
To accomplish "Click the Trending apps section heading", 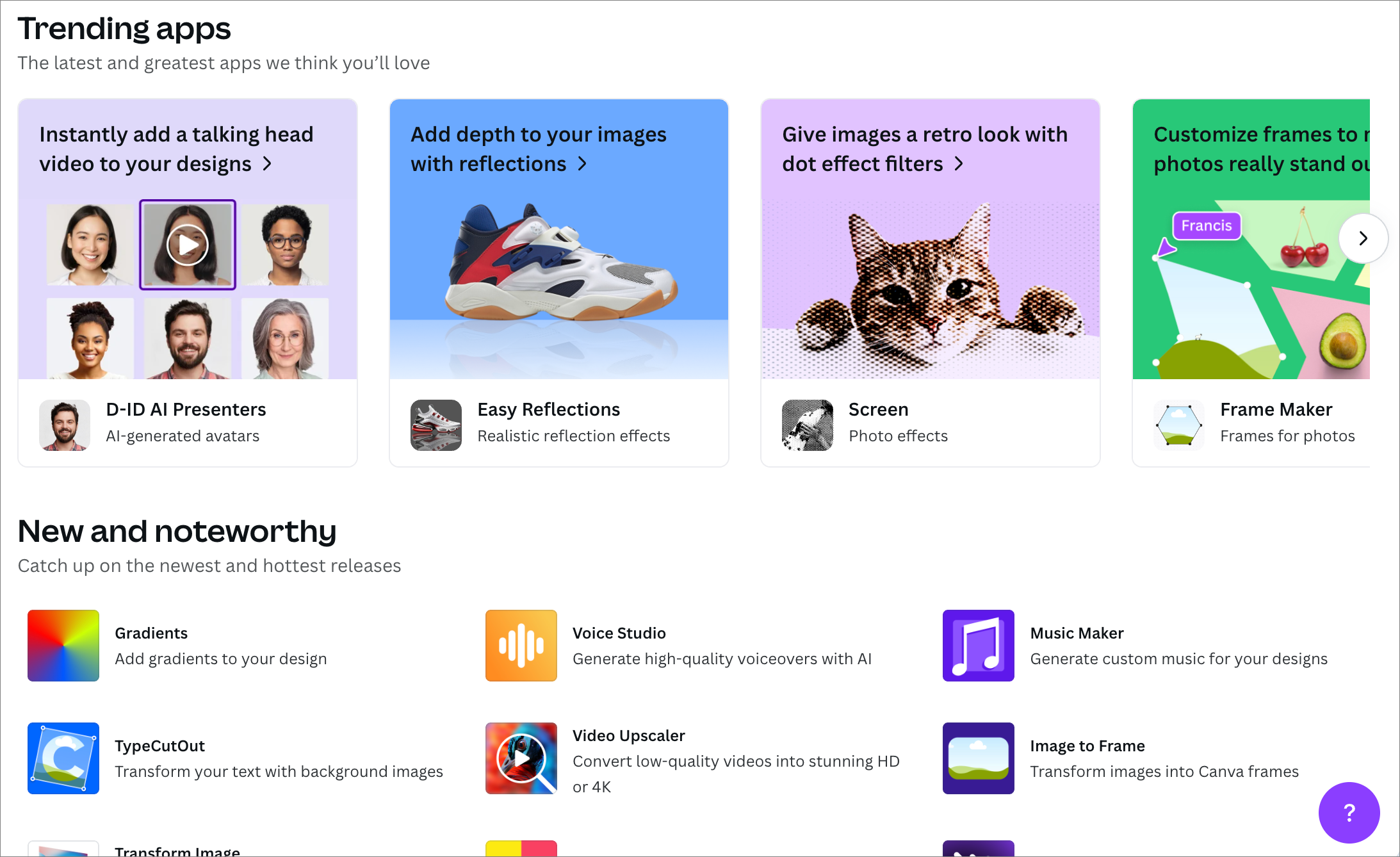I will (x=124, y=29).
